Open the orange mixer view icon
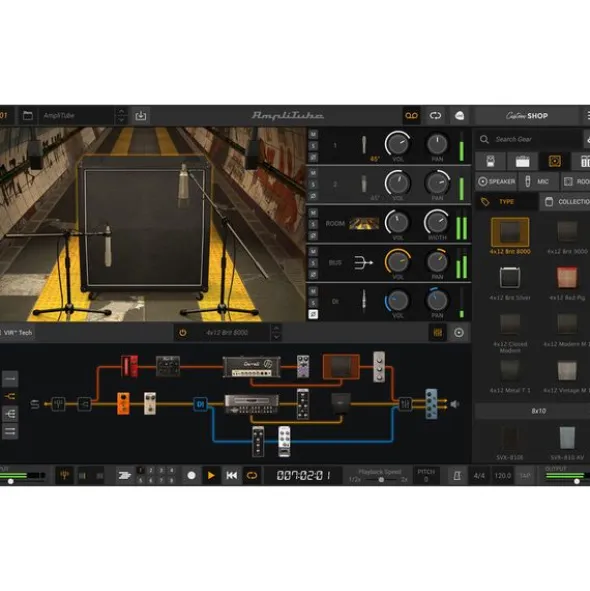The image size is (590, 591). (438, 332)
